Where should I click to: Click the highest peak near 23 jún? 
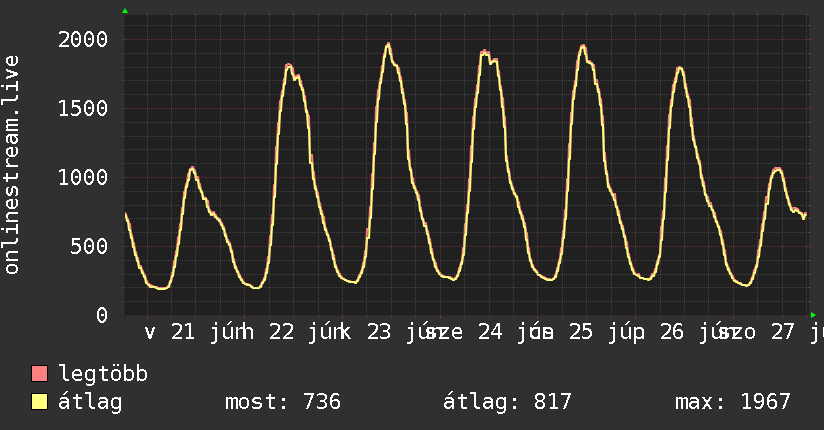pos(388,44)
